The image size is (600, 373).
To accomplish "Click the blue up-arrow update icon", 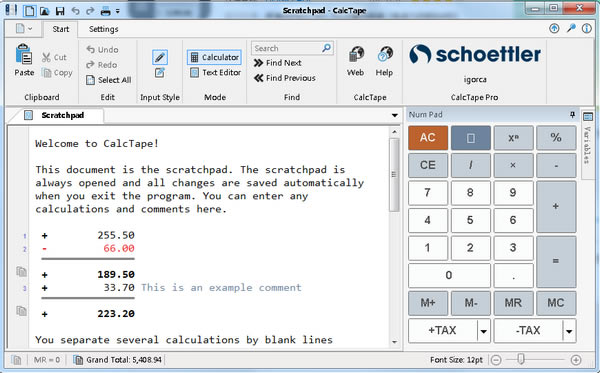I will point(554,28).
